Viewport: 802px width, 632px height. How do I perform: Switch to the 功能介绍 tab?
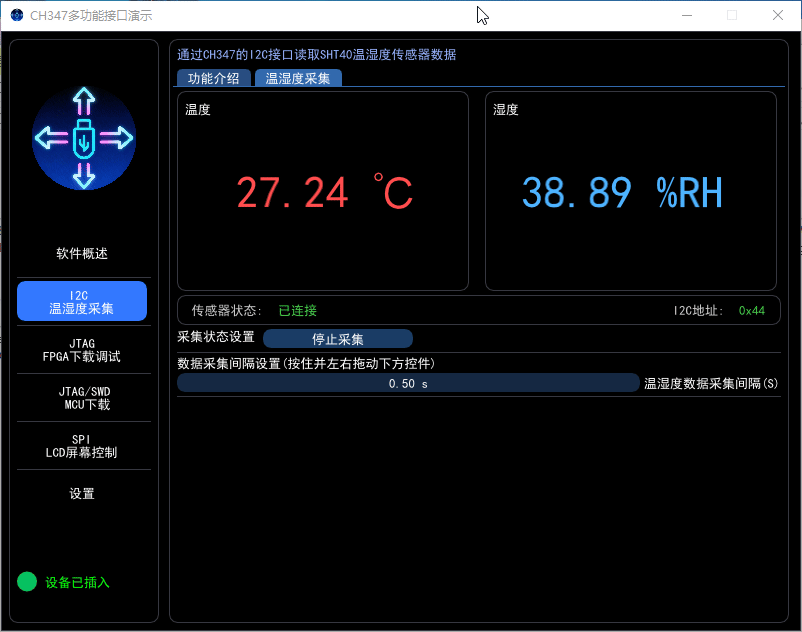click(213, 77)
